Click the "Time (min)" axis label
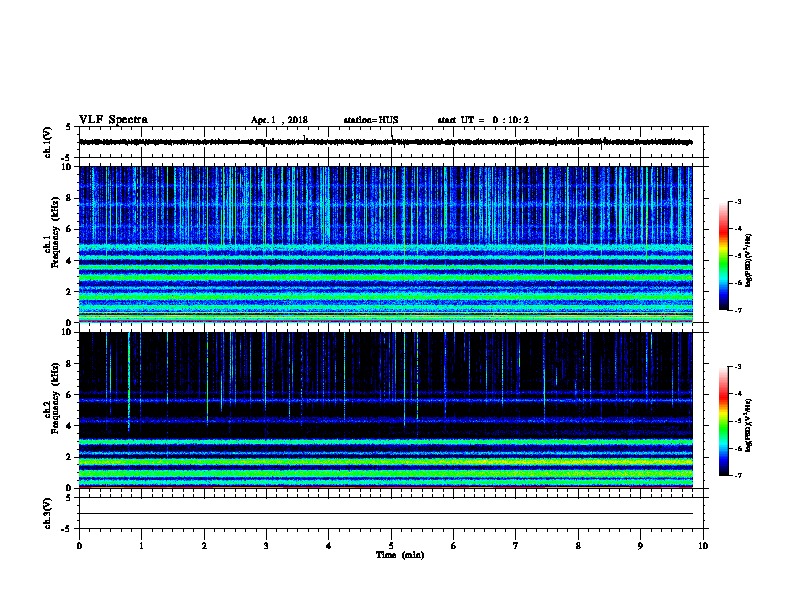Viewport: 792px width, 612px height. click(x=400, y=555)
